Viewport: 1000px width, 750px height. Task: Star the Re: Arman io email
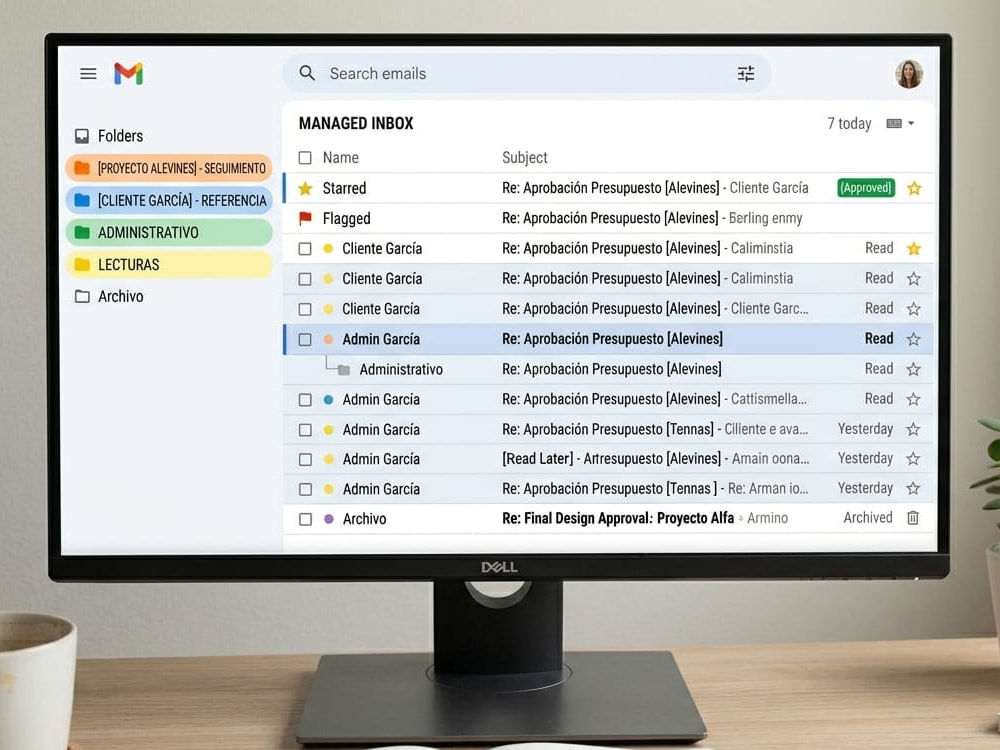pos(913,488)
